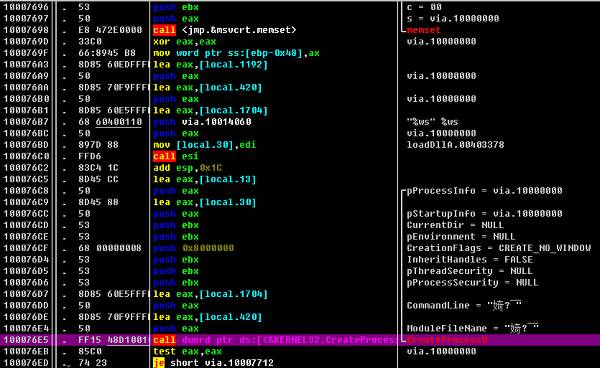Select 'mov [local.30],edi' instruction
This screenshot has height=368, width=600.
tap(204, 145)
